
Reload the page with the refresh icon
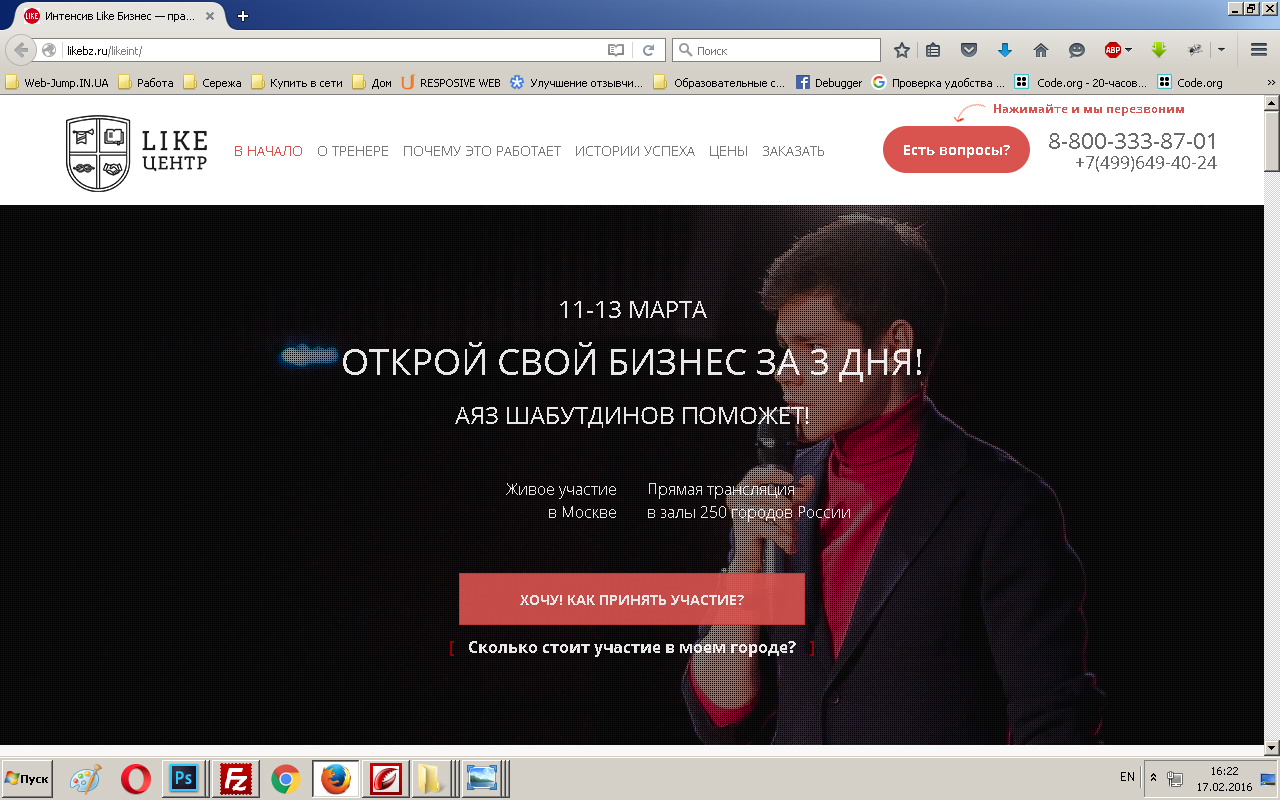[x=648, y=50]
